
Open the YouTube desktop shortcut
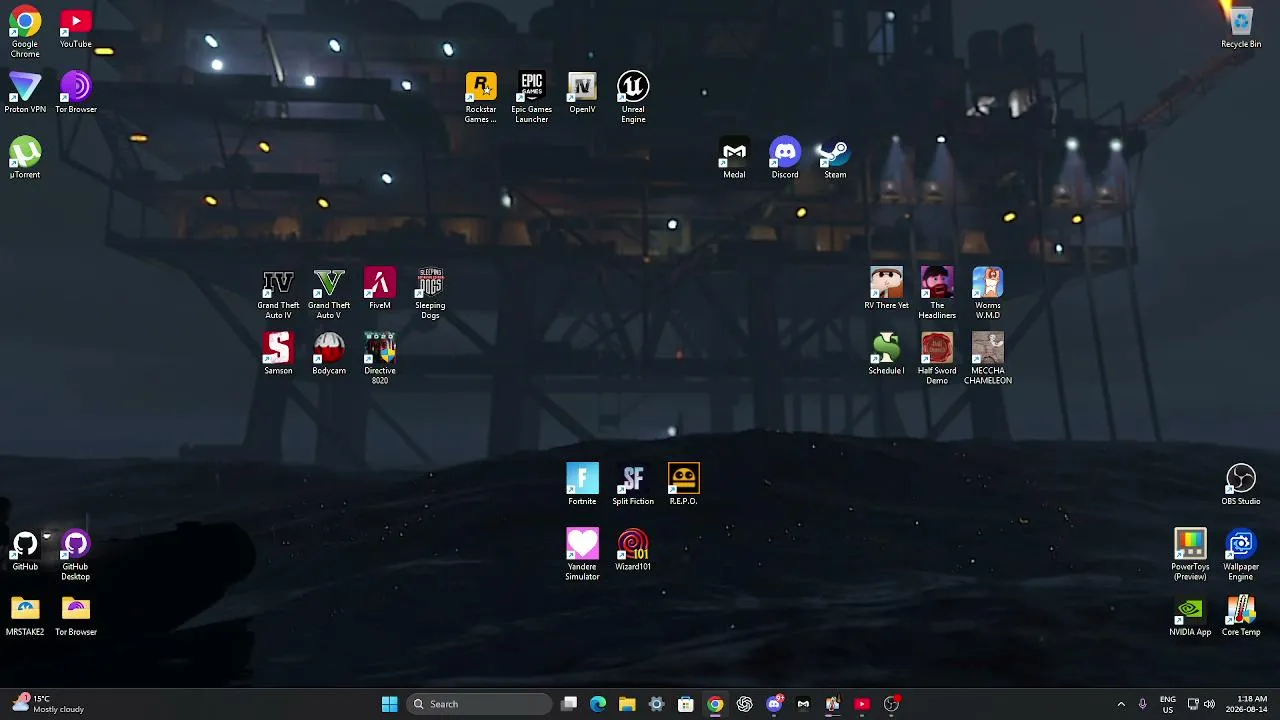[76, 28]
